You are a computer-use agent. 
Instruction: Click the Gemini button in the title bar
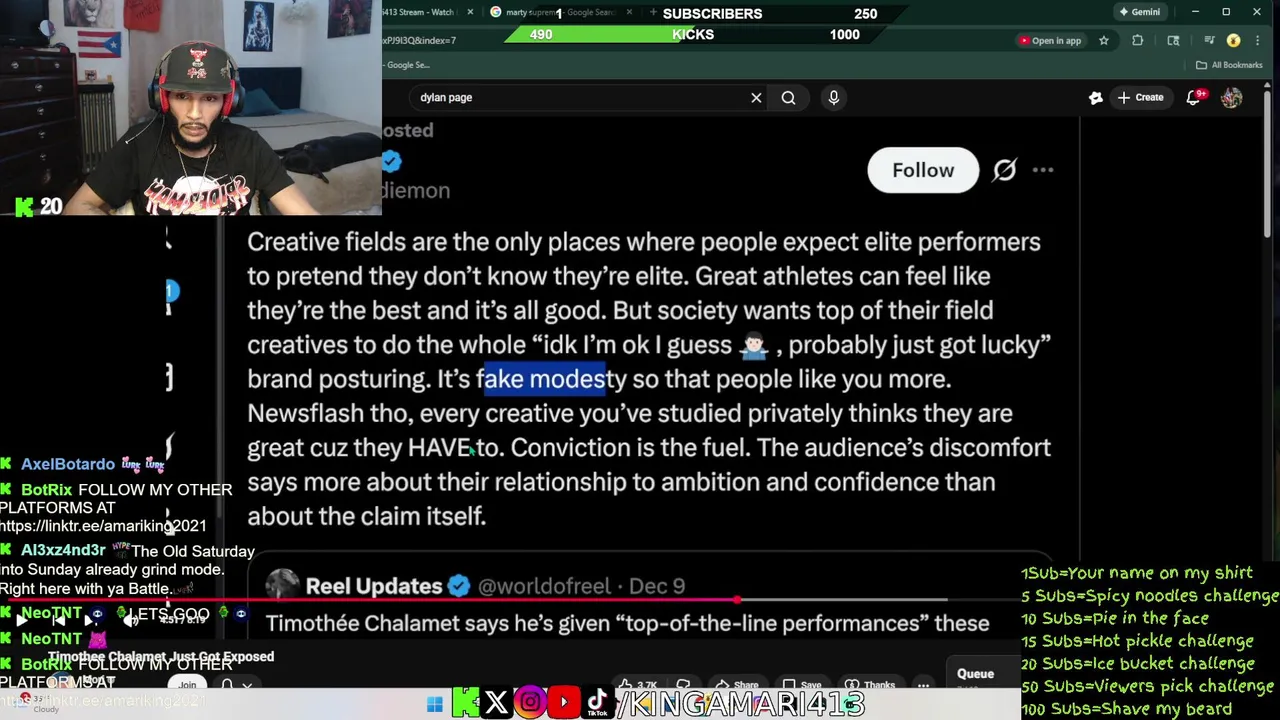click(x=1139, y=12)
